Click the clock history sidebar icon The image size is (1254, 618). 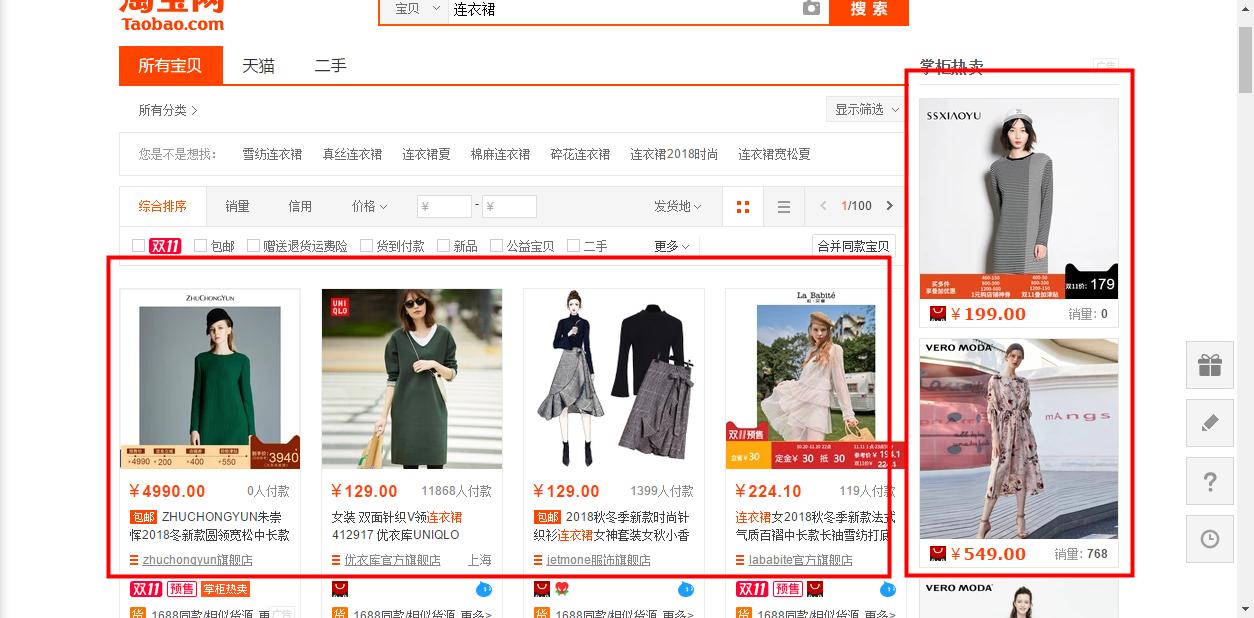[1210, 539]
